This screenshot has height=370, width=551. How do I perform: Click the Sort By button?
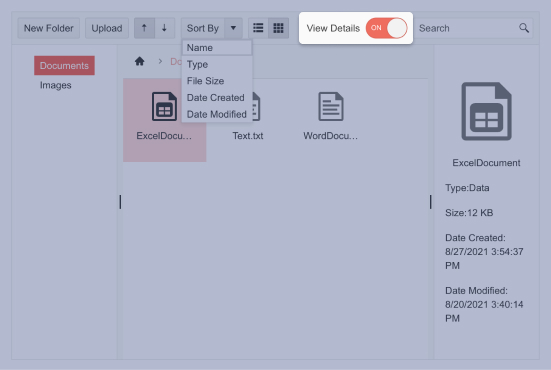point(202,28)
